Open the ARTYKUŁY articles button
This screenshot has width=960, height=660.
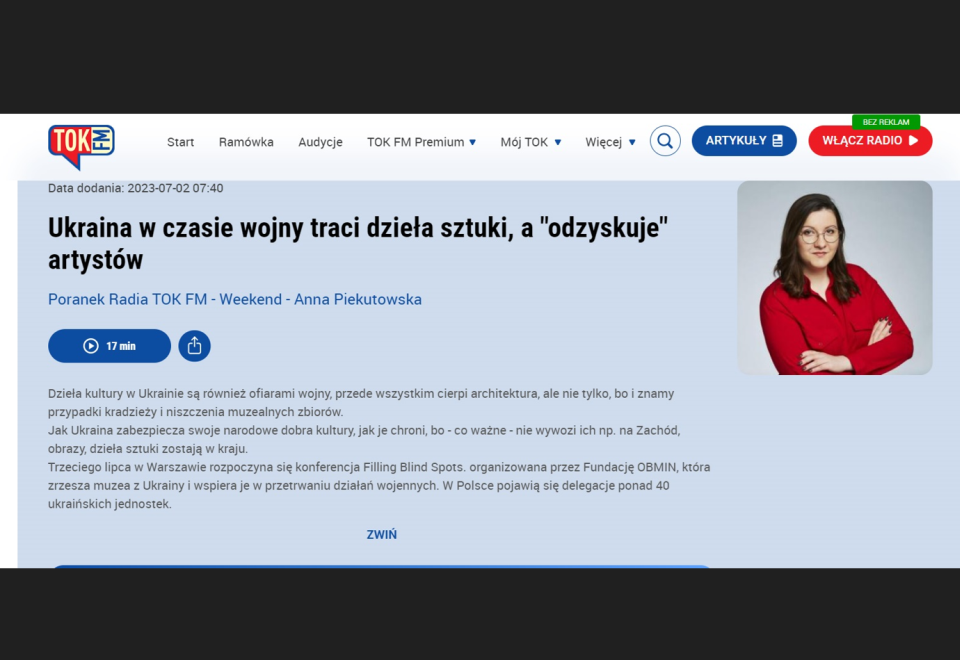[744, 141]
